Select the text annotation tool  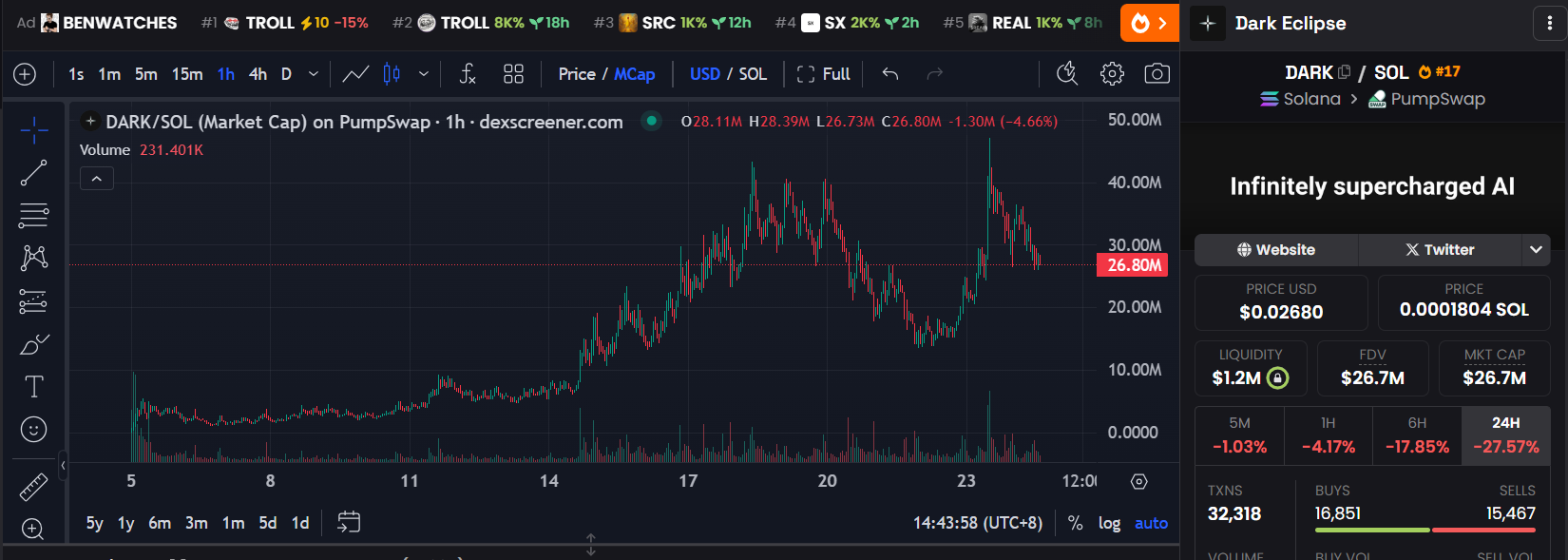tap(33, 387)
